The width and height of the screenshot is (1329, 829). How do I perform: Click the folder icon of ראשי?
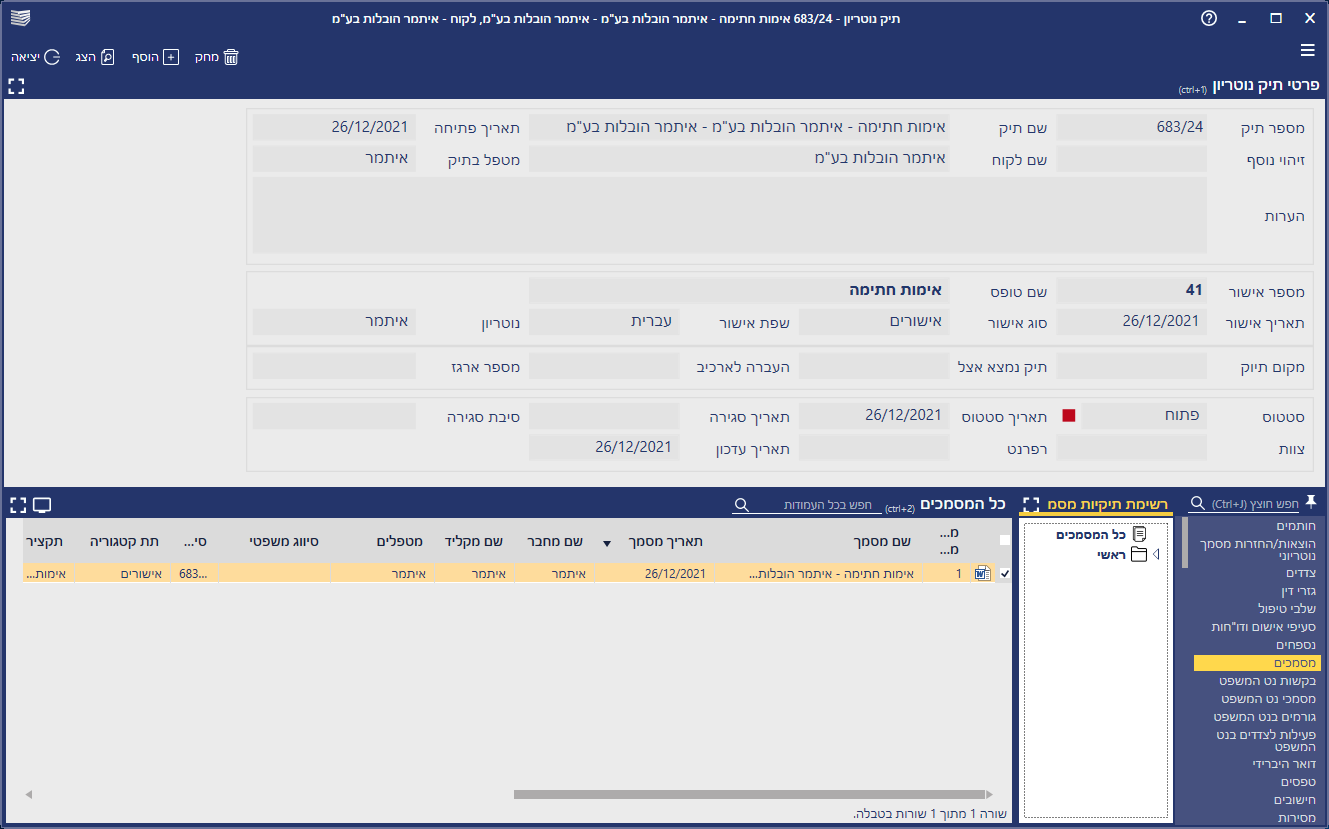(1139, 554)
